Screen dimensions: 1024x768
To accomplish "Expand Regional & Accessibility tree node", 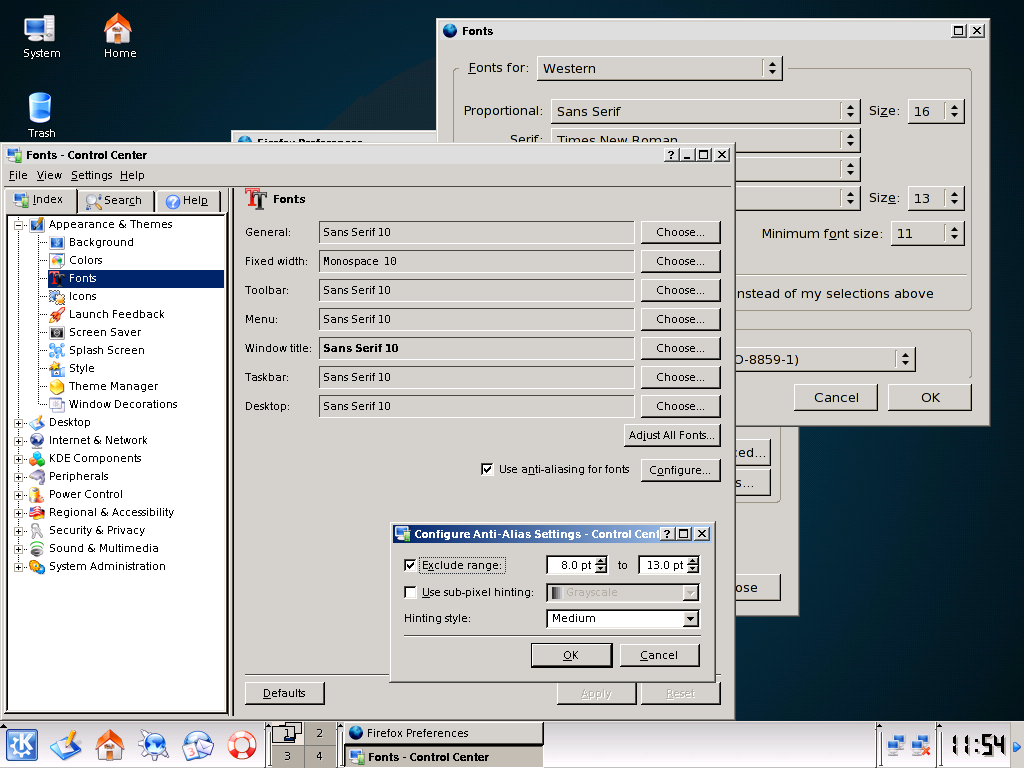I will click(x=19, y=513).
